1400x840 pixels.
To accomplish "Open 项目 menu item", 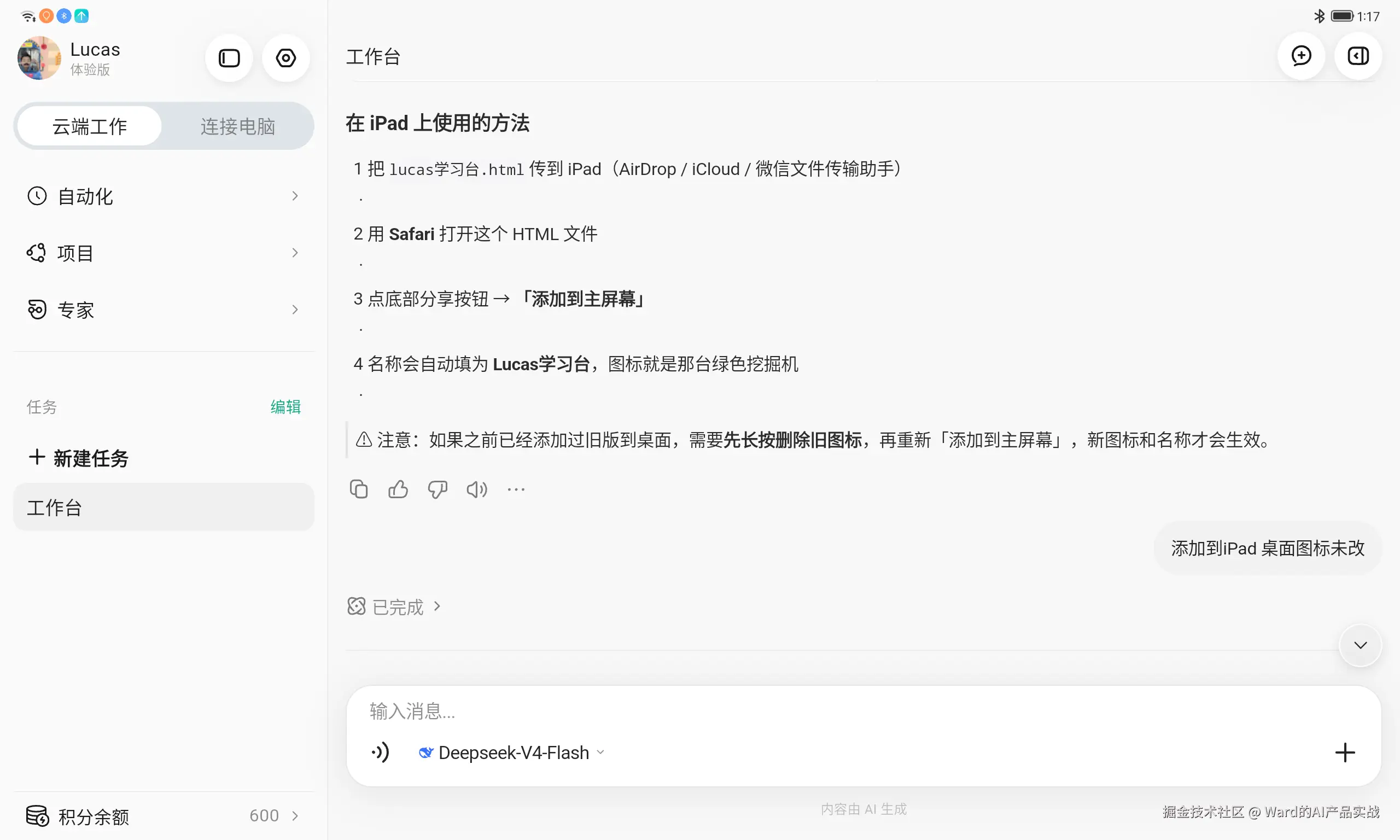I will click(x=164, y=253).
